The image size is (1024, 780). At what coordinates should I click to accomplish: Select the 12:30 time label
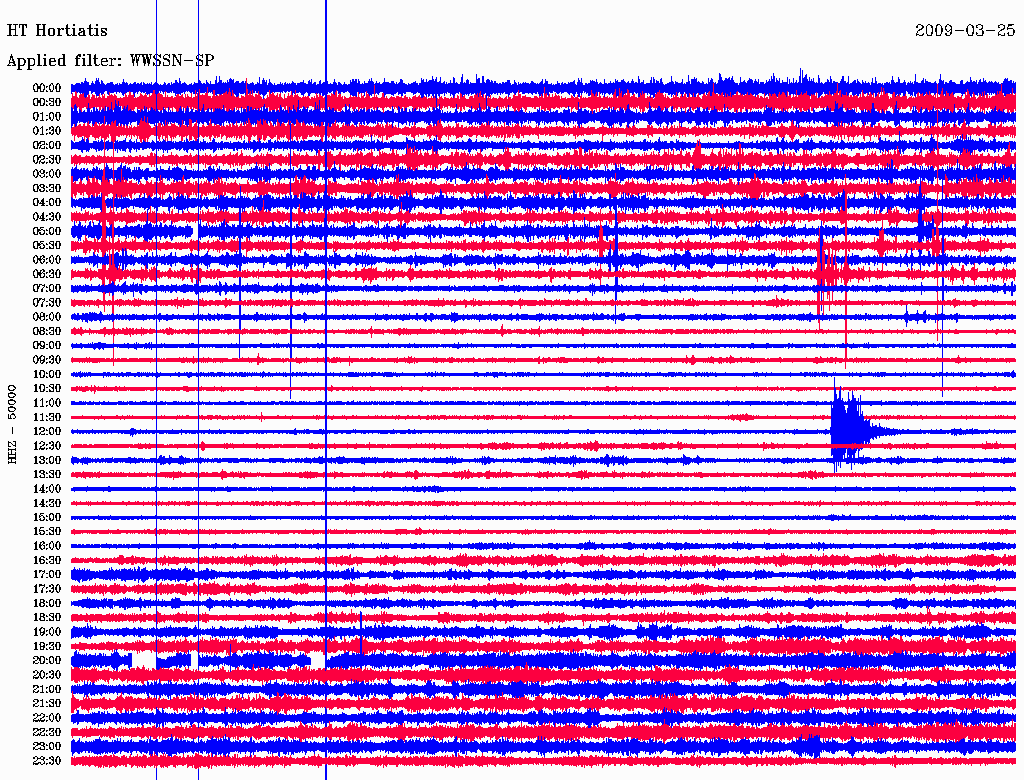coord(47,446)
